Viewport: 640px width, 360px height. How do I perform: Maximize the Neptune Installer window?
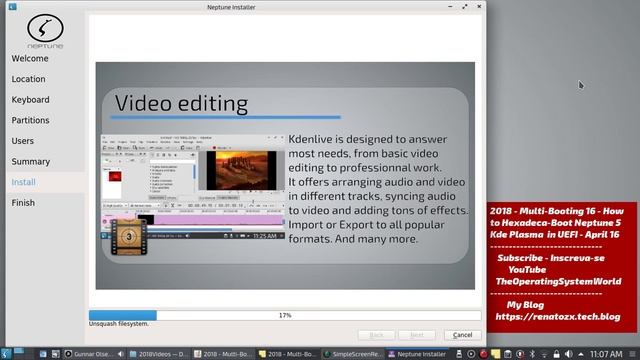tap(464, 7)
